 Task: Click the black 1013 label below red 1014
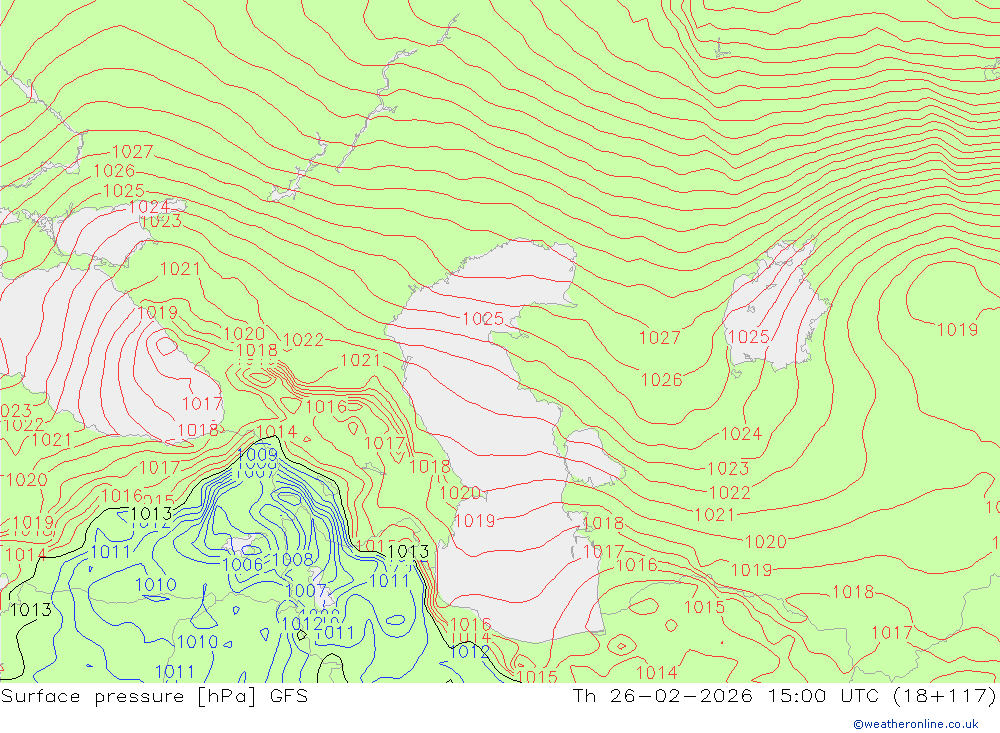pyautogui.click(x=31, y=611)
